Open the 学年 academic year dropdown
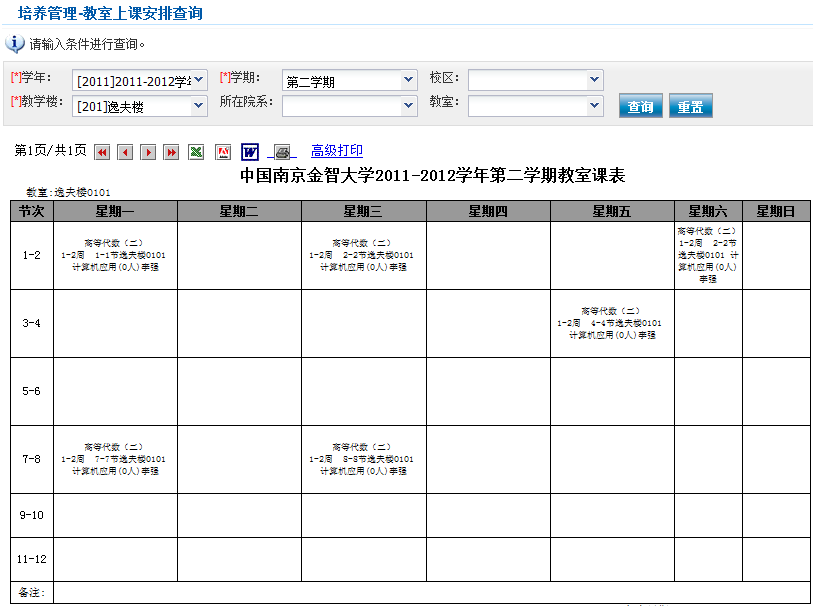Image resolution: width=813 pixels, height=606 pixels. [139, 80]
